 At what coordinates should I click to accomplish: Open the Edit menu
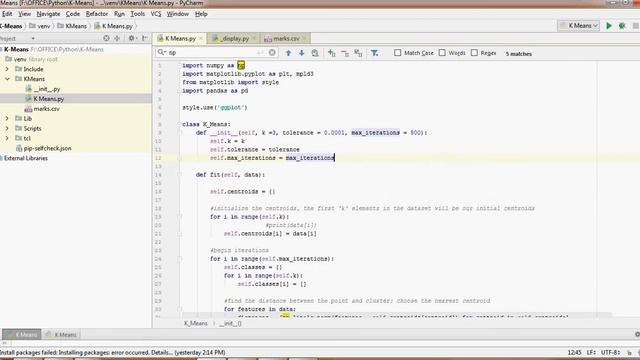point(7,14)
